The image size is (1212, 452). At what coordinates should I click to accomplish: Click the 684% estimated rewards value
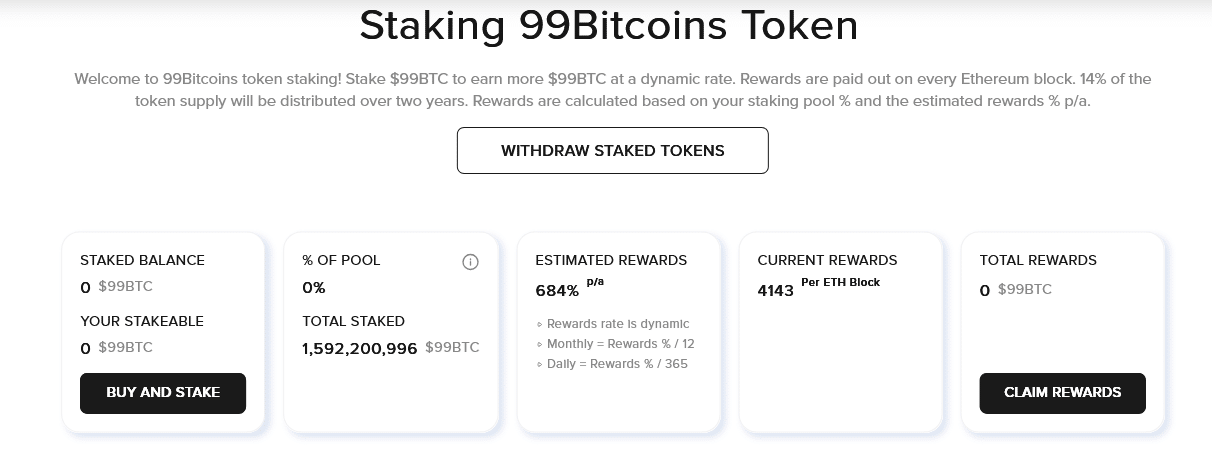(x=557, y=291)
